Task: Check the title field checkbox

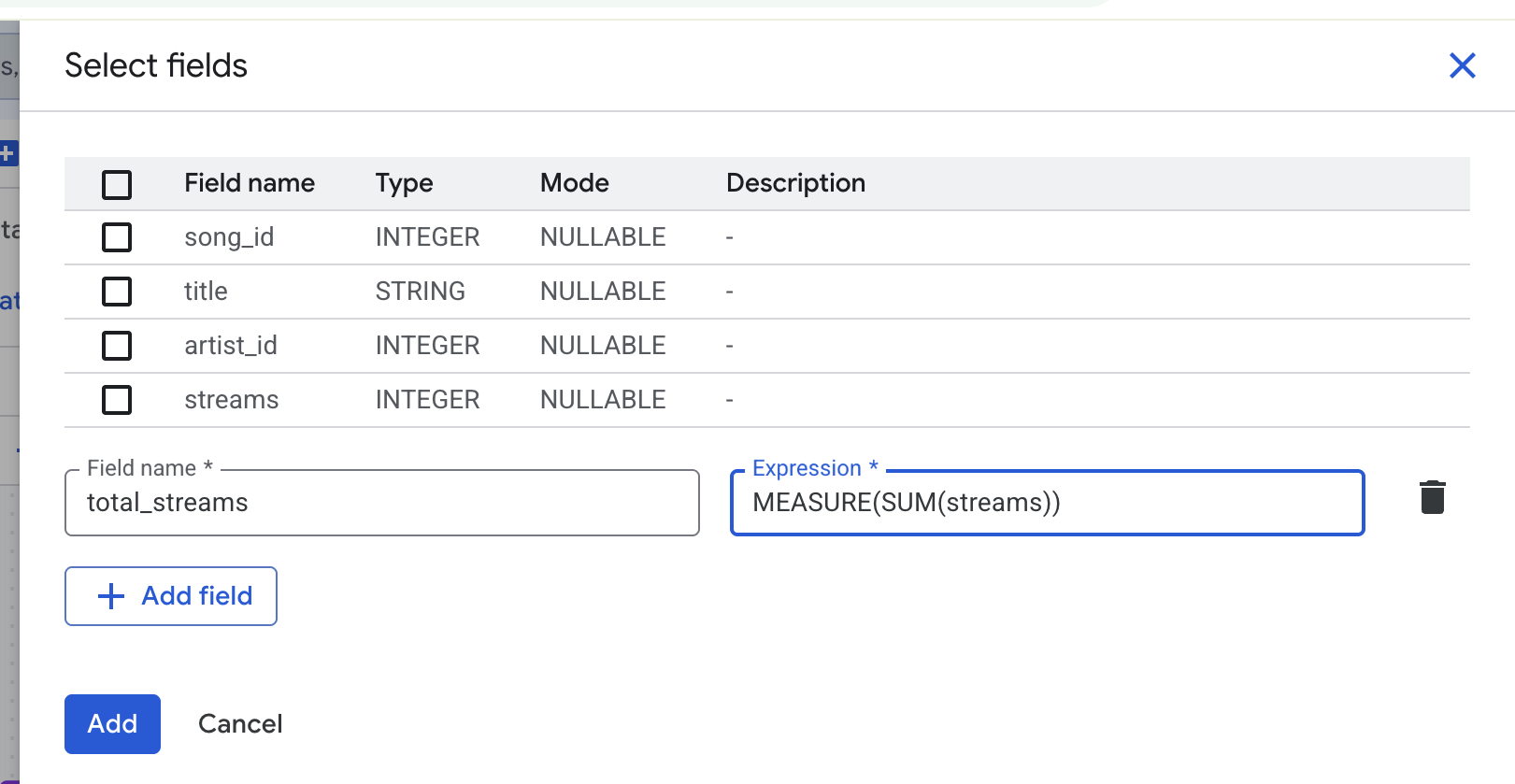Action: 117,292
